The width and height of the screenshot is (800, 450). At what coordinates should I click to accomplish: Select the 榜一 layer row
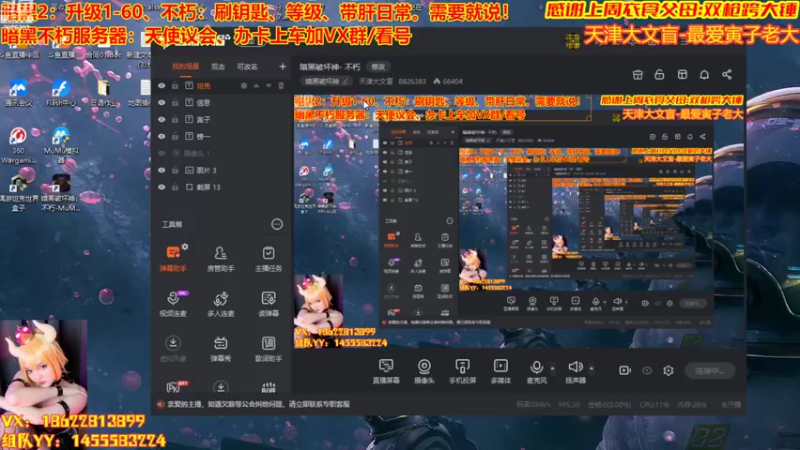[222, 136]
